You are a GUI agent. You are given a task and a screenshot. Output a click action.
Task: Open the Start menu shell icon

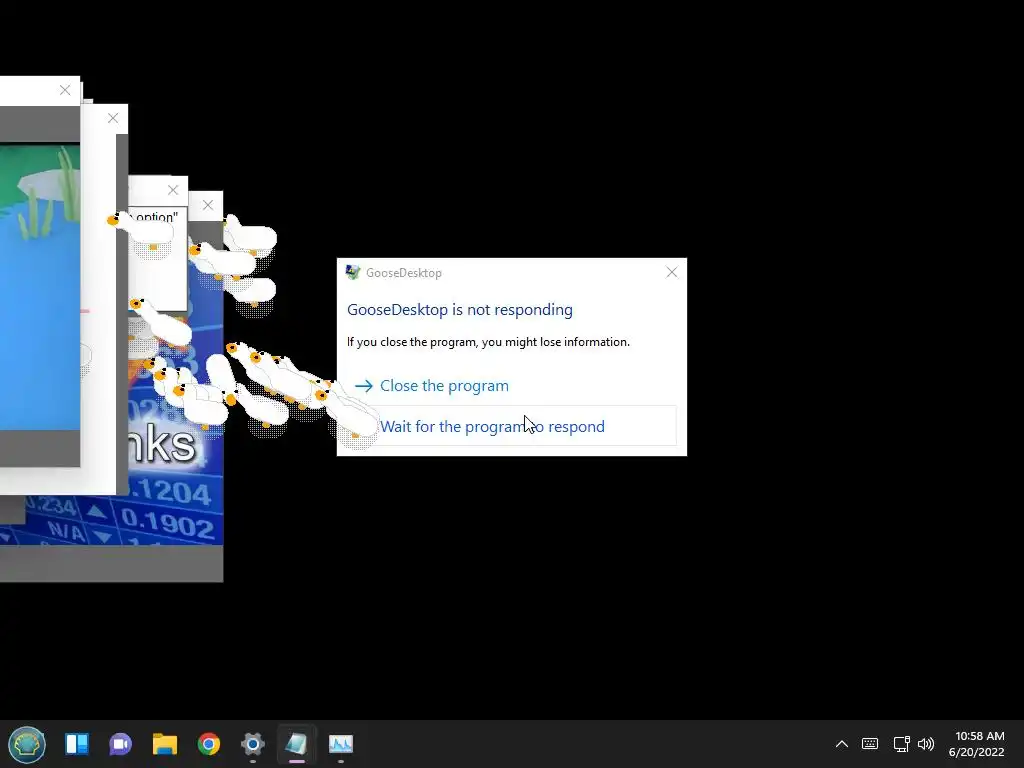[27, 744]
